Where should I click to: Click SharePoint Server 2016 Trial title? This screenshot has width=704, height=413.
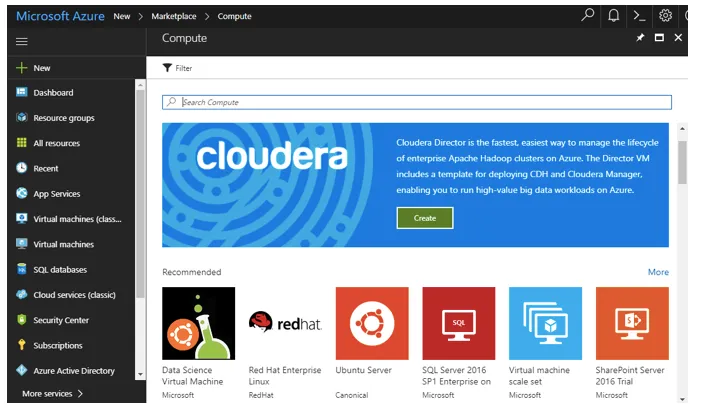[x=630, y=376]
